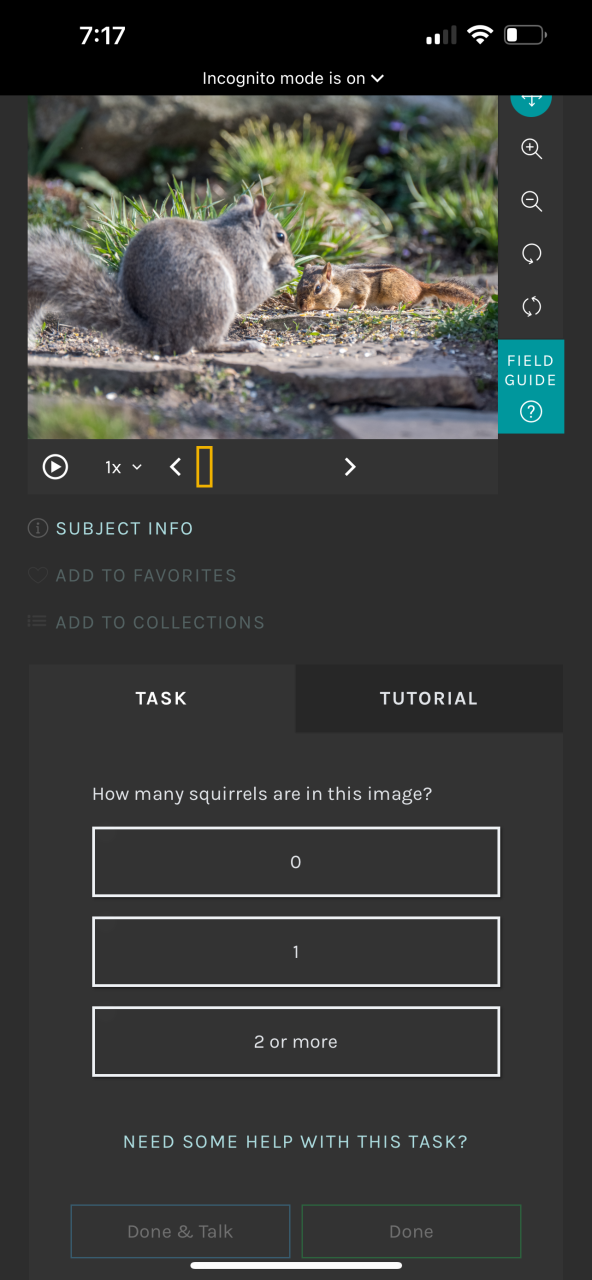Choose the 2 or more option
Screen dimensions: 592x1280
point(296,1042)
